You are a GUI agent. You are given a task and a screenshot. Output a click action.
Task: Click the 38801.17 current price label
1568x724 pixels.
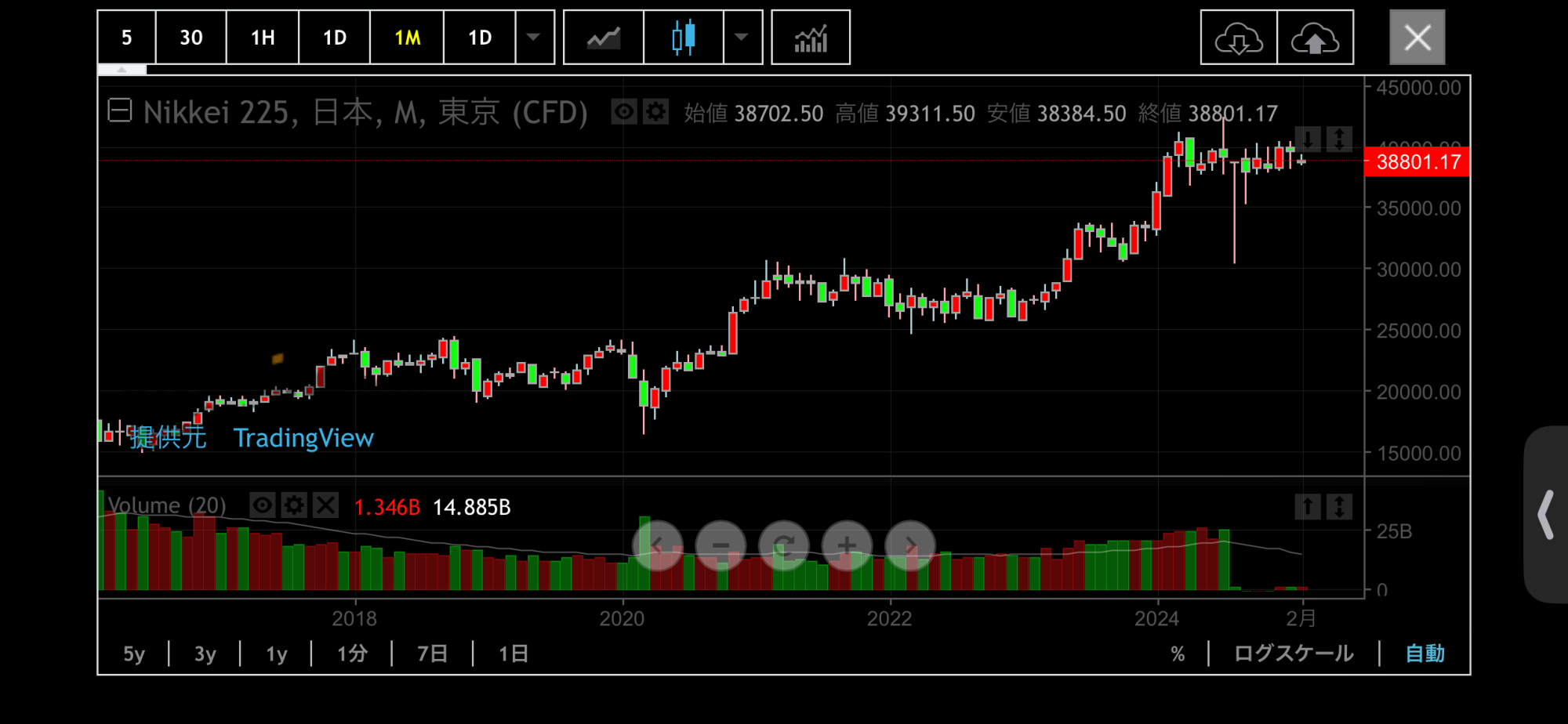pos(1417,162)
